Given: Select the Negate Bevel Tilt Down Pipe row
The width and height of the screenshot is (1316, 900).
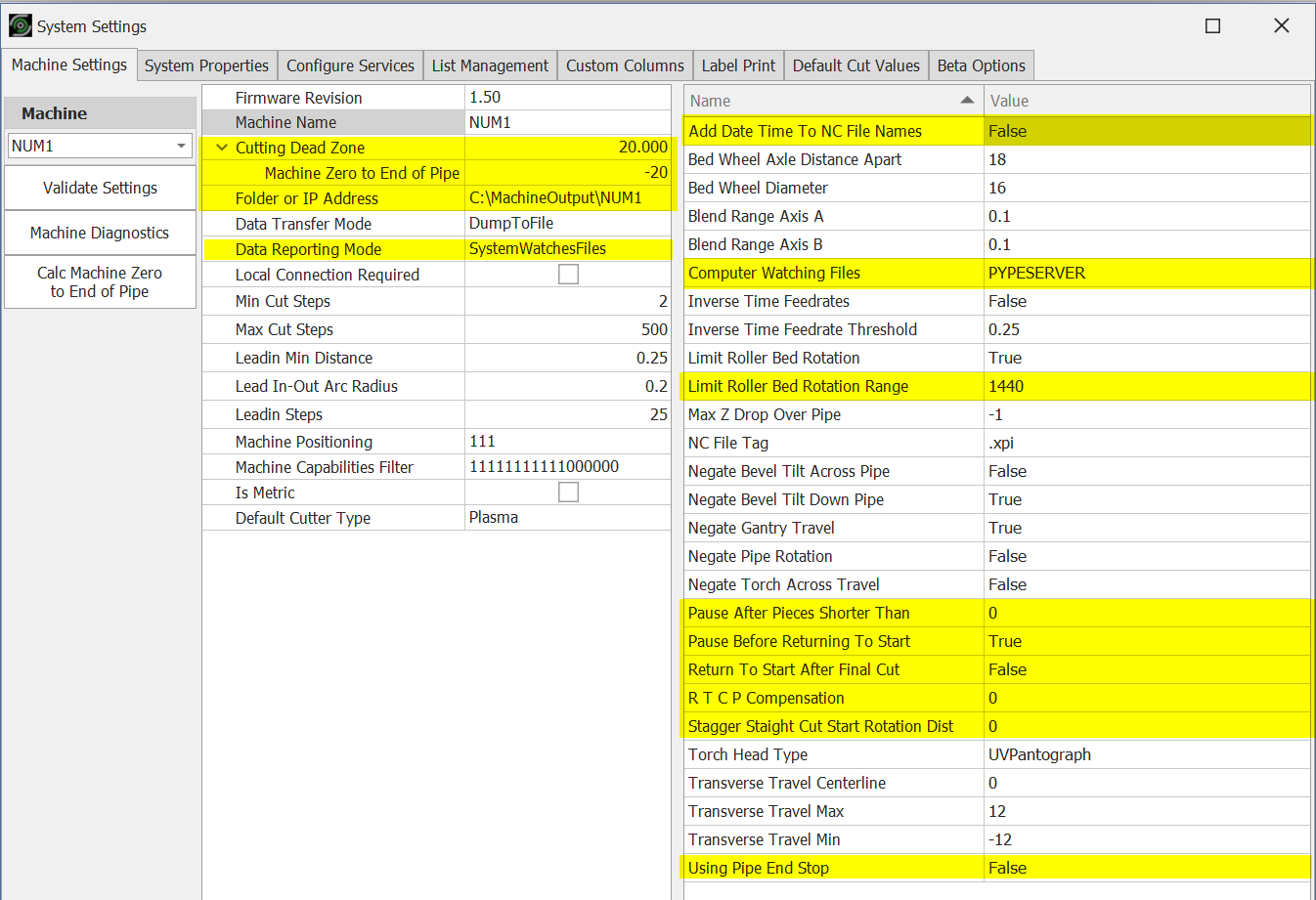Looking at the screenshot, I should point(997,499).
